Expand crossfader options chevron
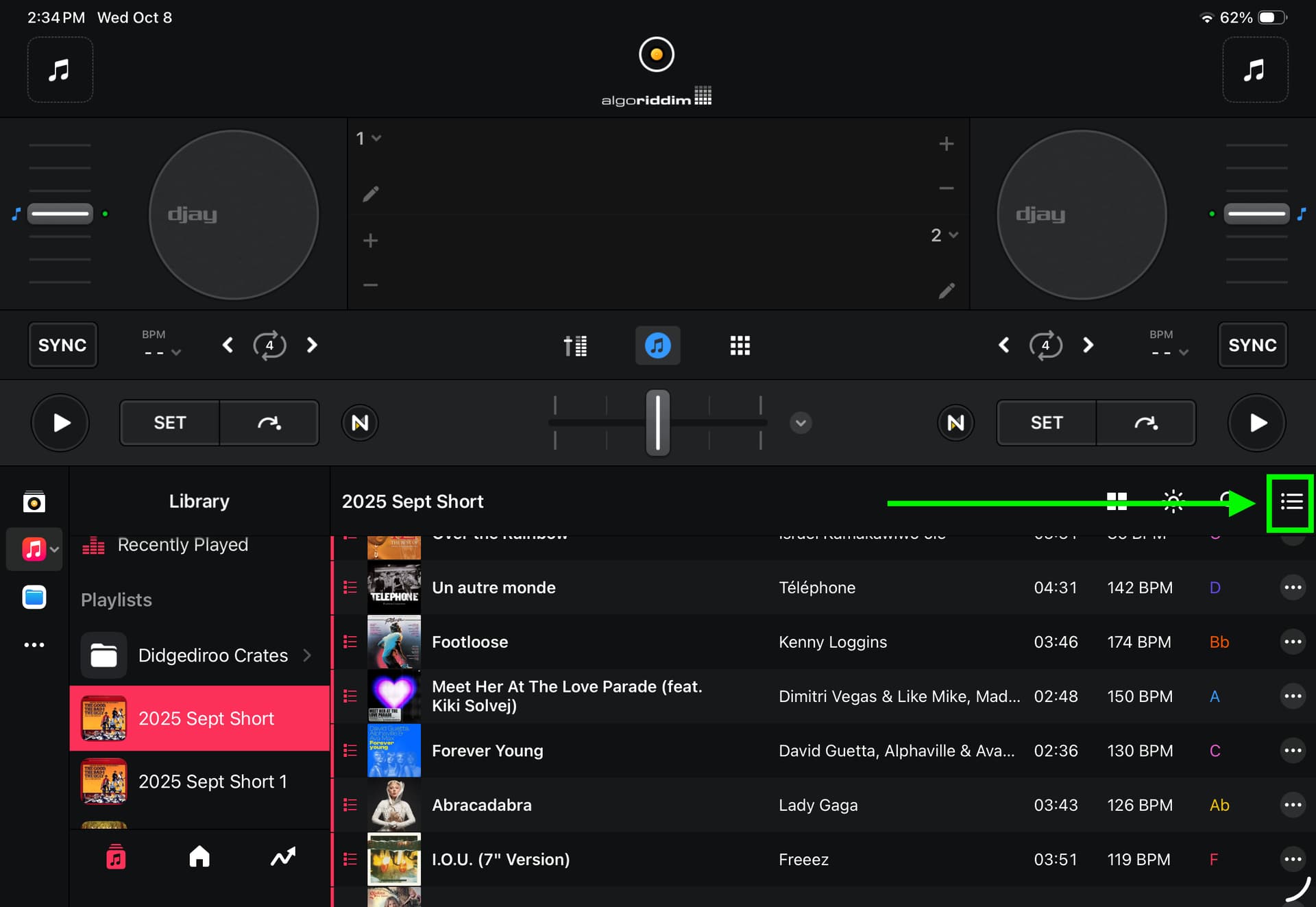This screenshot has width=1316, height=907. pos(800,423)
